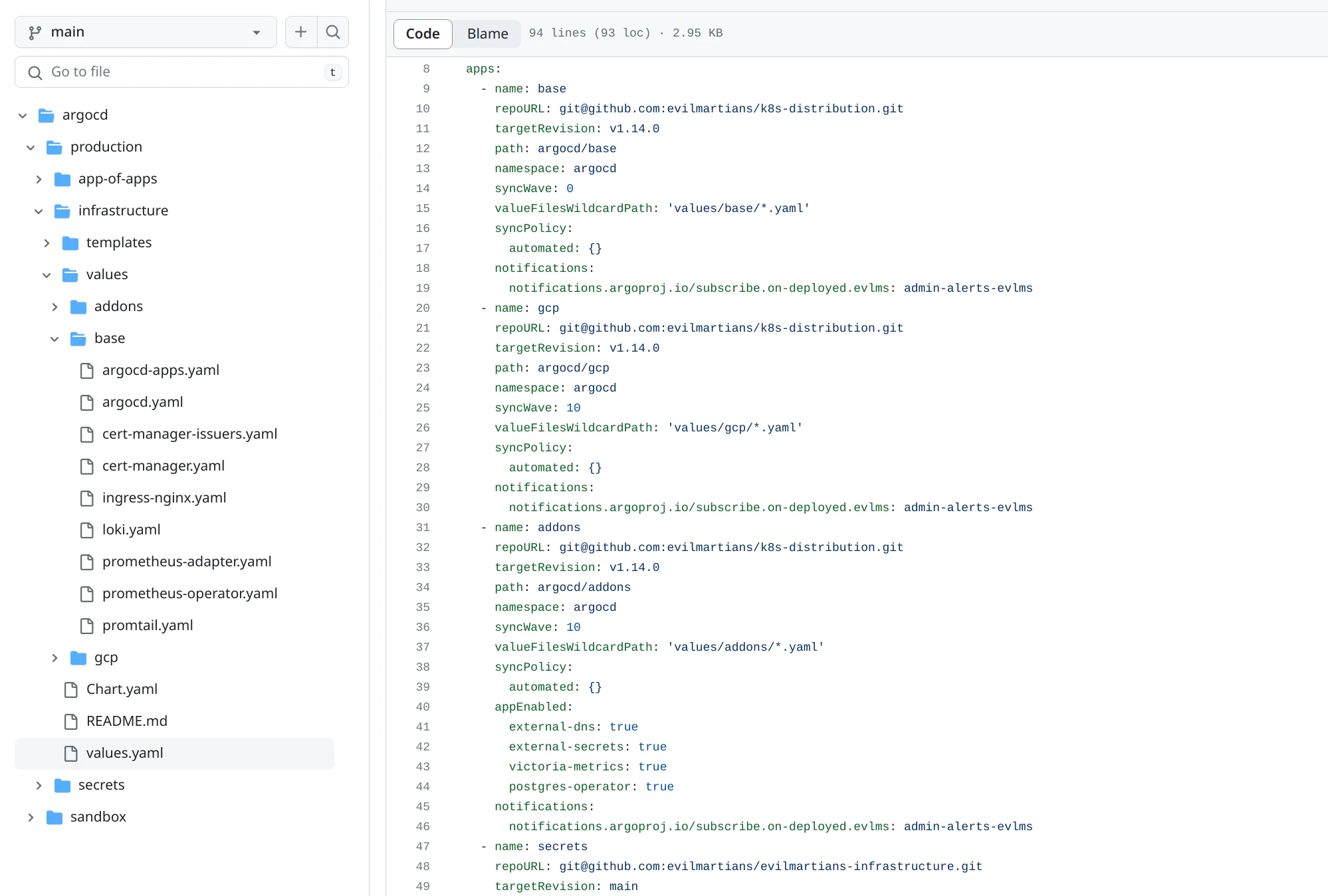Click line number 31
The height and width of the screenshot is (896, 1328).
(x=423, y=528)
